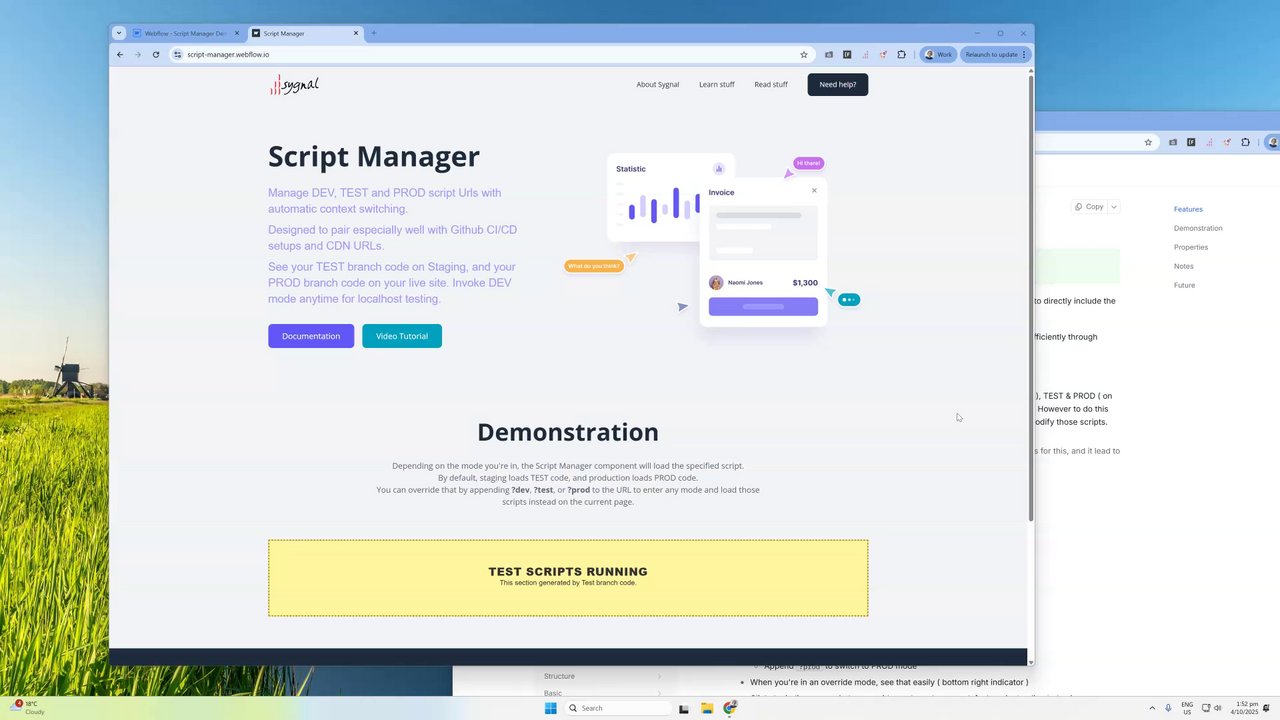Select Future in background window outline
1280x720 pixels.
coord(1184,285)
